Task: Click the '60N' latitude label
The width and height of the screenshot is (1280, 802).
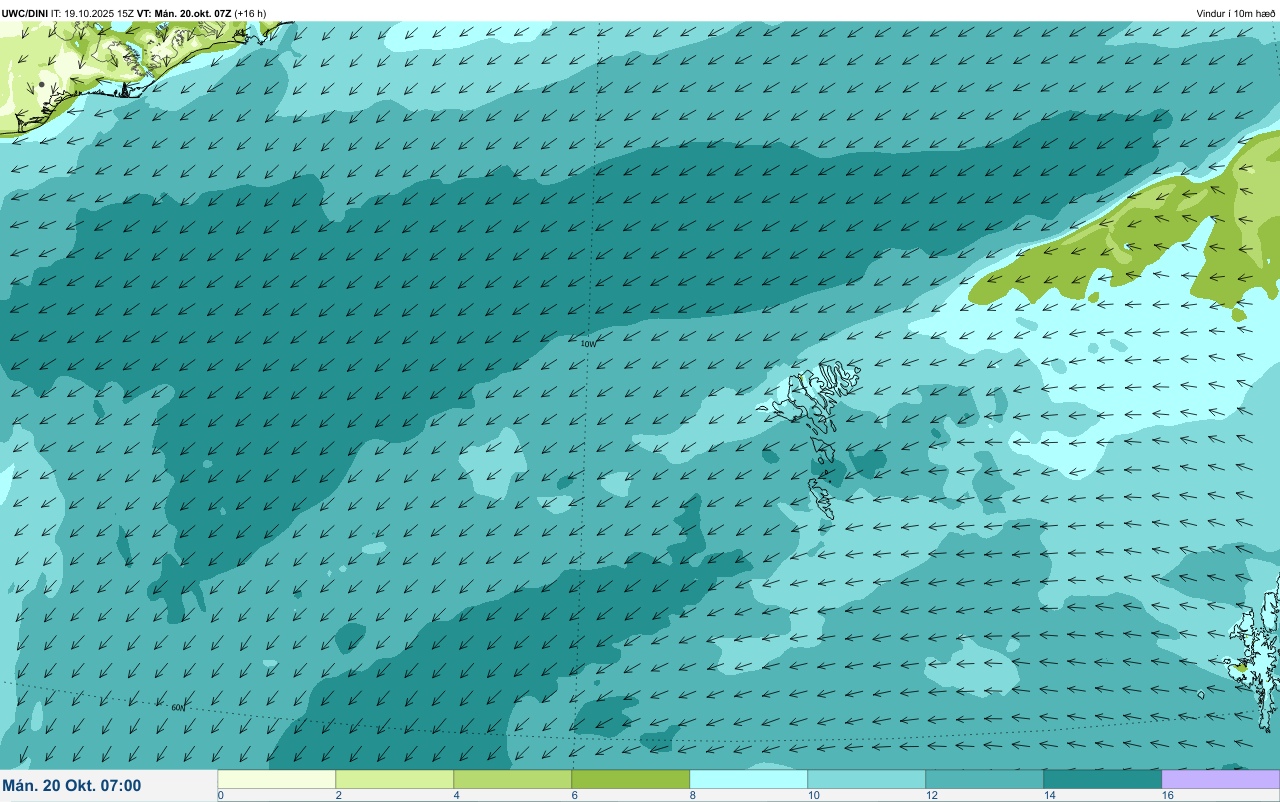Action: point(178,707)
